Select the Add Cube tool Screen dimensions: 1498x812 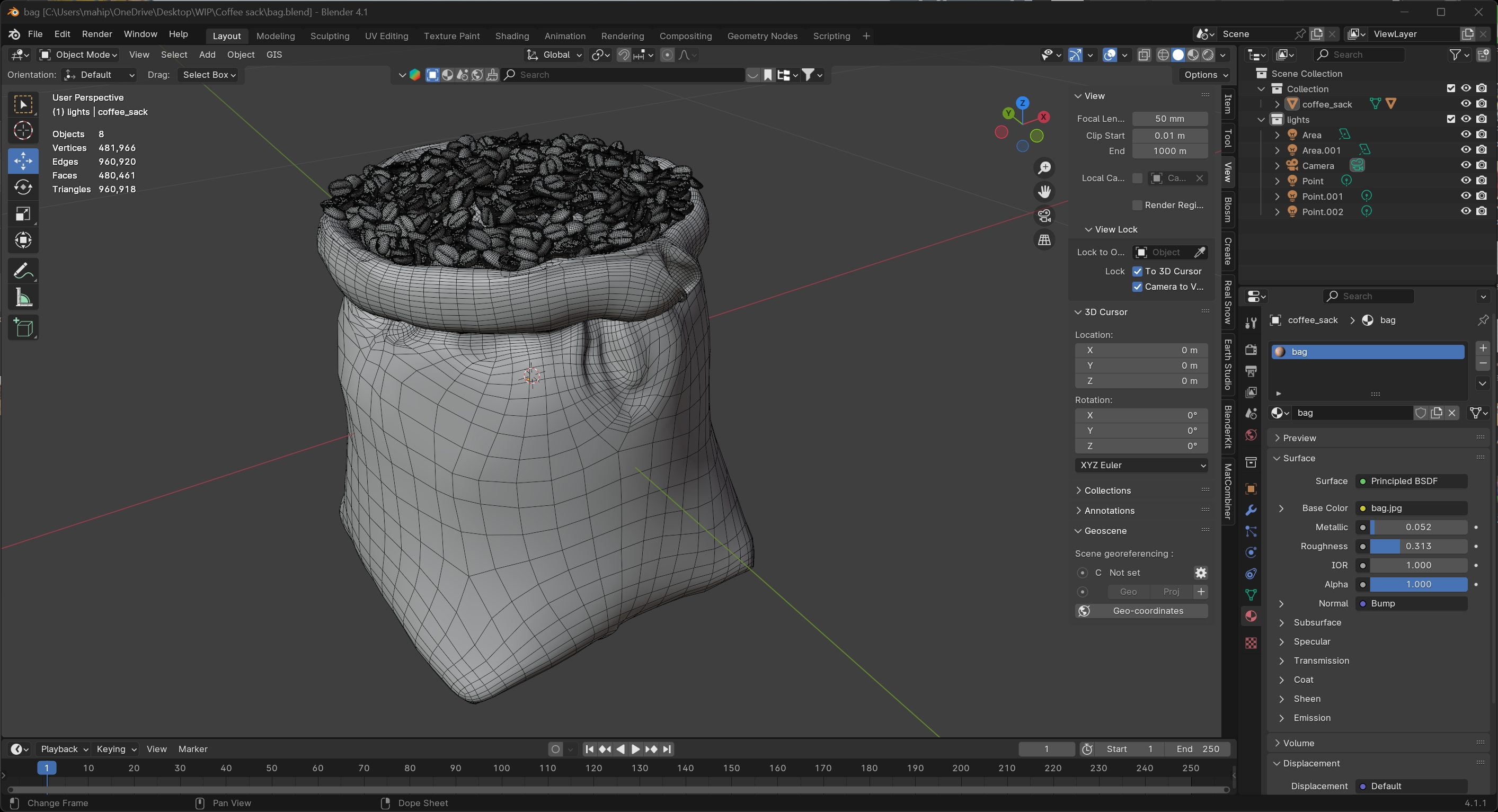point(23,328)
